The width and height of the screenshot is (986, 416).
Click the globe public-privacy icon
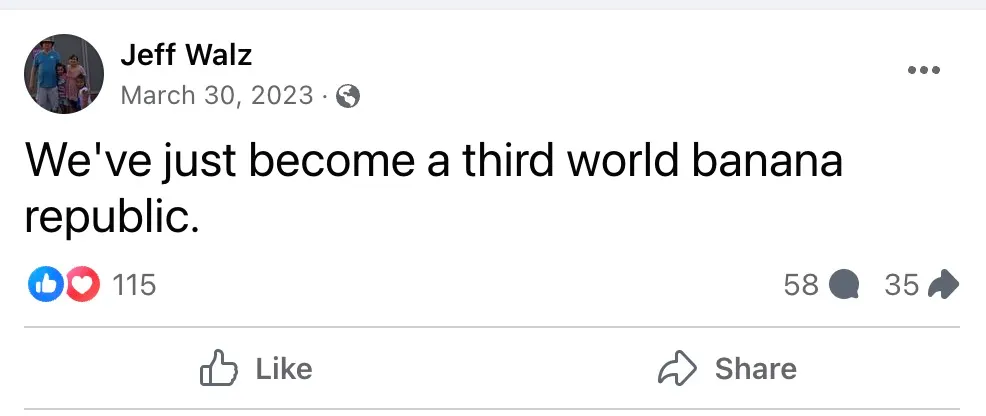[348, 97]
